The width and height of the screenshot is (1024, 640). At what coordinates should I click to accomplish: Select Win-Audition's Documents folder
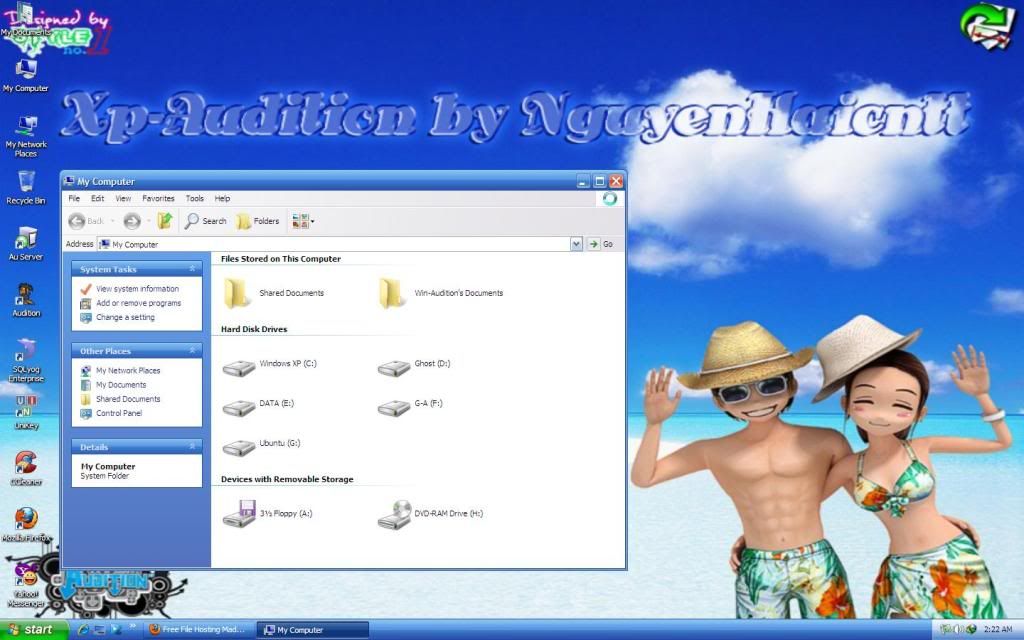[440, 293]
